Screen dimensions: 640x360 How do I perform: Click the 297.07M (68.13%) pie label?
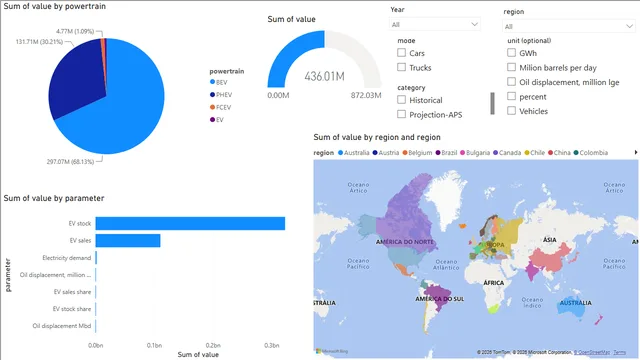(70, 162)
